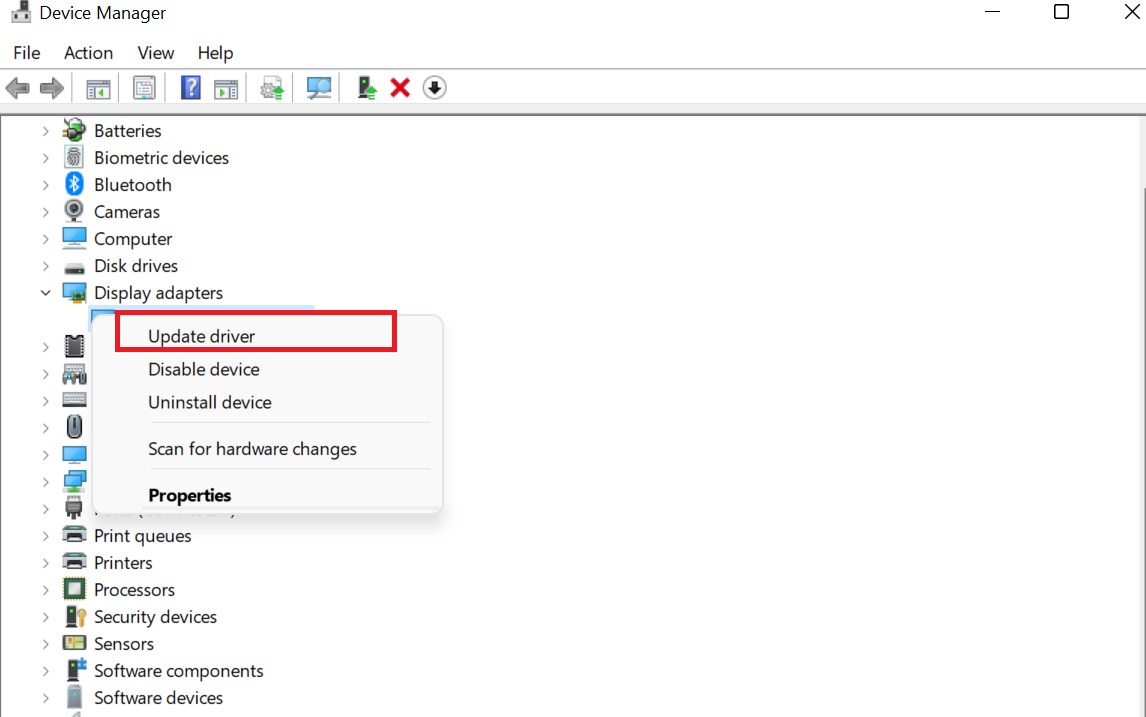Select the "Disk drives" label

[x=136, y=266]
